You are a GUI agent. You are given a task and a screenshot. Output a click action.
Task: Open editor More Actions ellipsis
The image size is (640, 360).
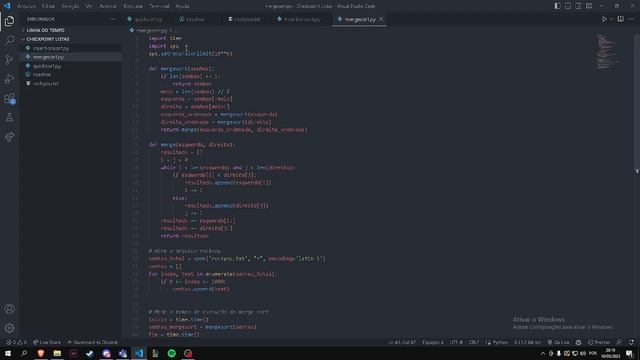click(x=631, y=19)
